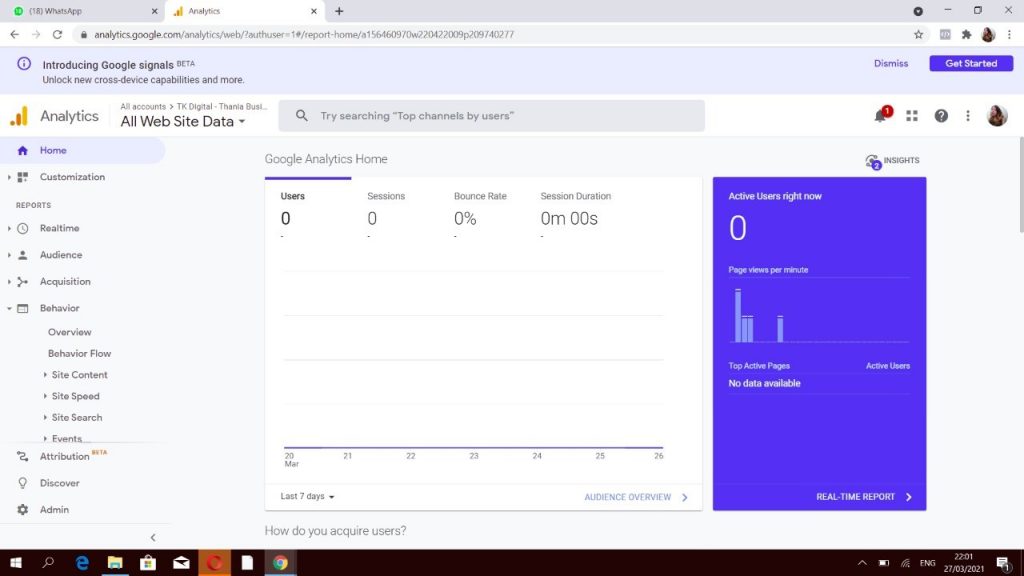Click the Get Started button
1024x576 pixels.
(971, 63)
